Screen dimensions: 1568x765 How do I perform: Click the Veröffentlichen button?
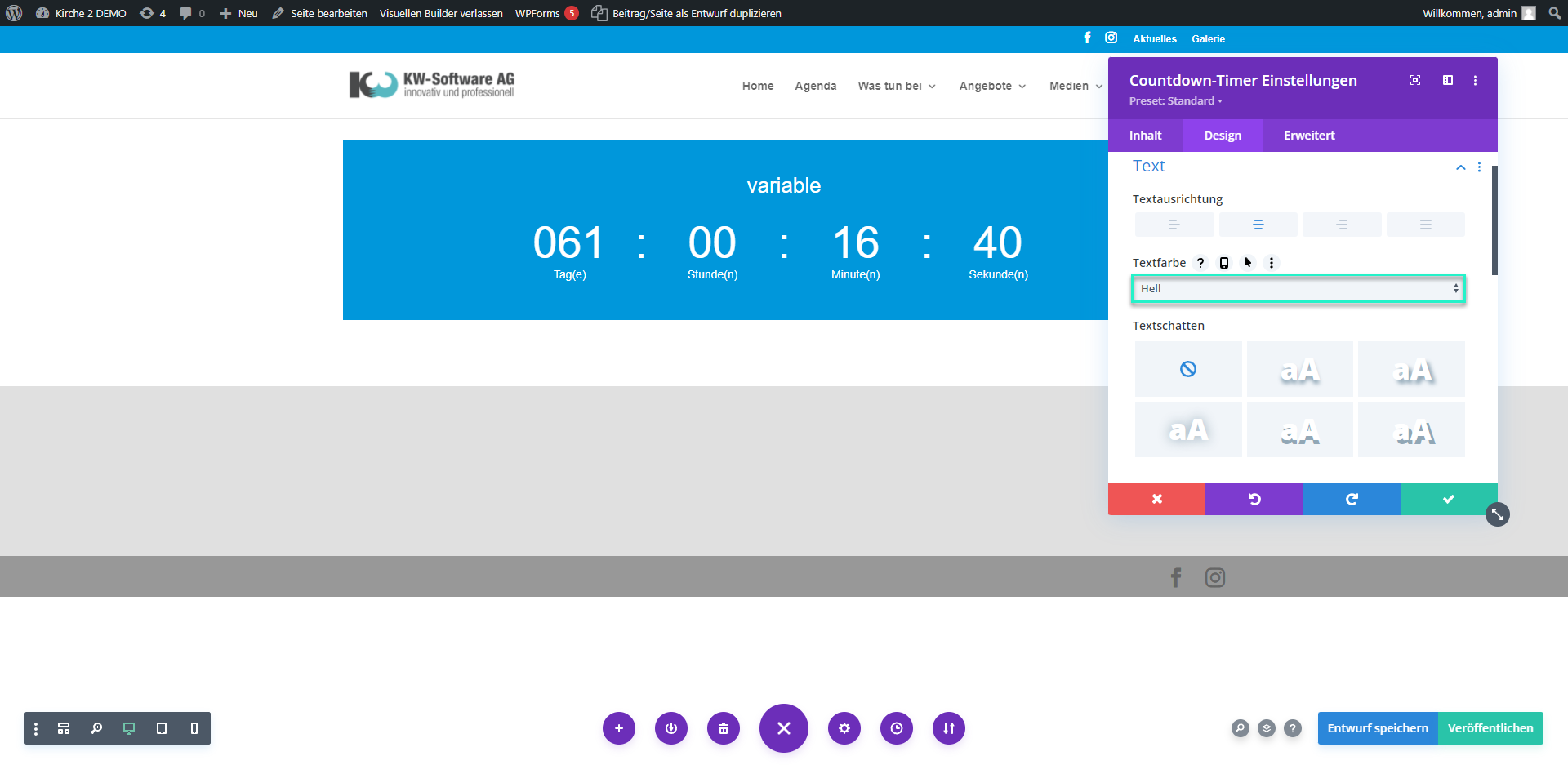tap(1490, 728)
